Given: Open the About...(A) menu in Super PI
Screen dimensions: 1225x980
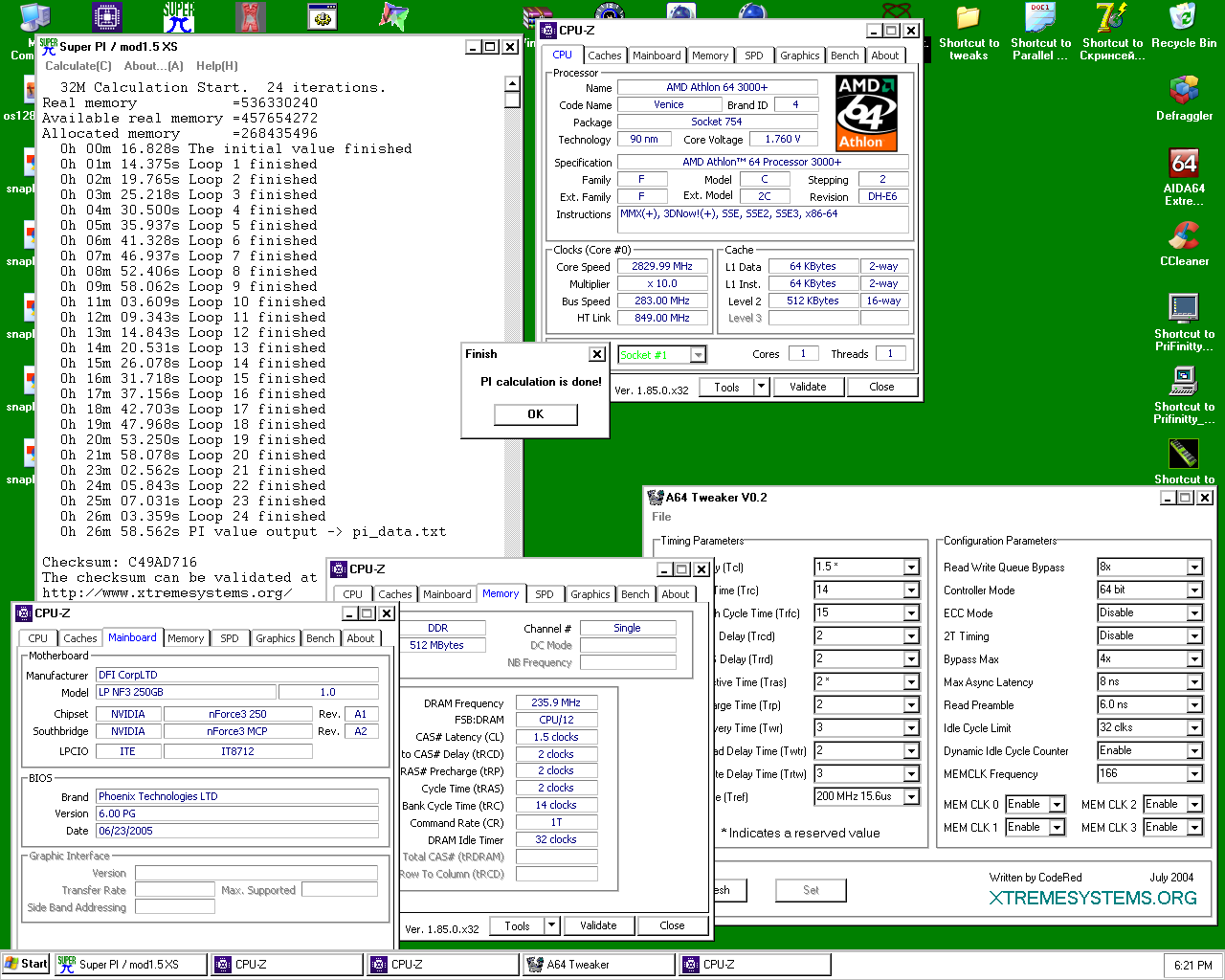Looking at the screenshot, I should 154,66.
